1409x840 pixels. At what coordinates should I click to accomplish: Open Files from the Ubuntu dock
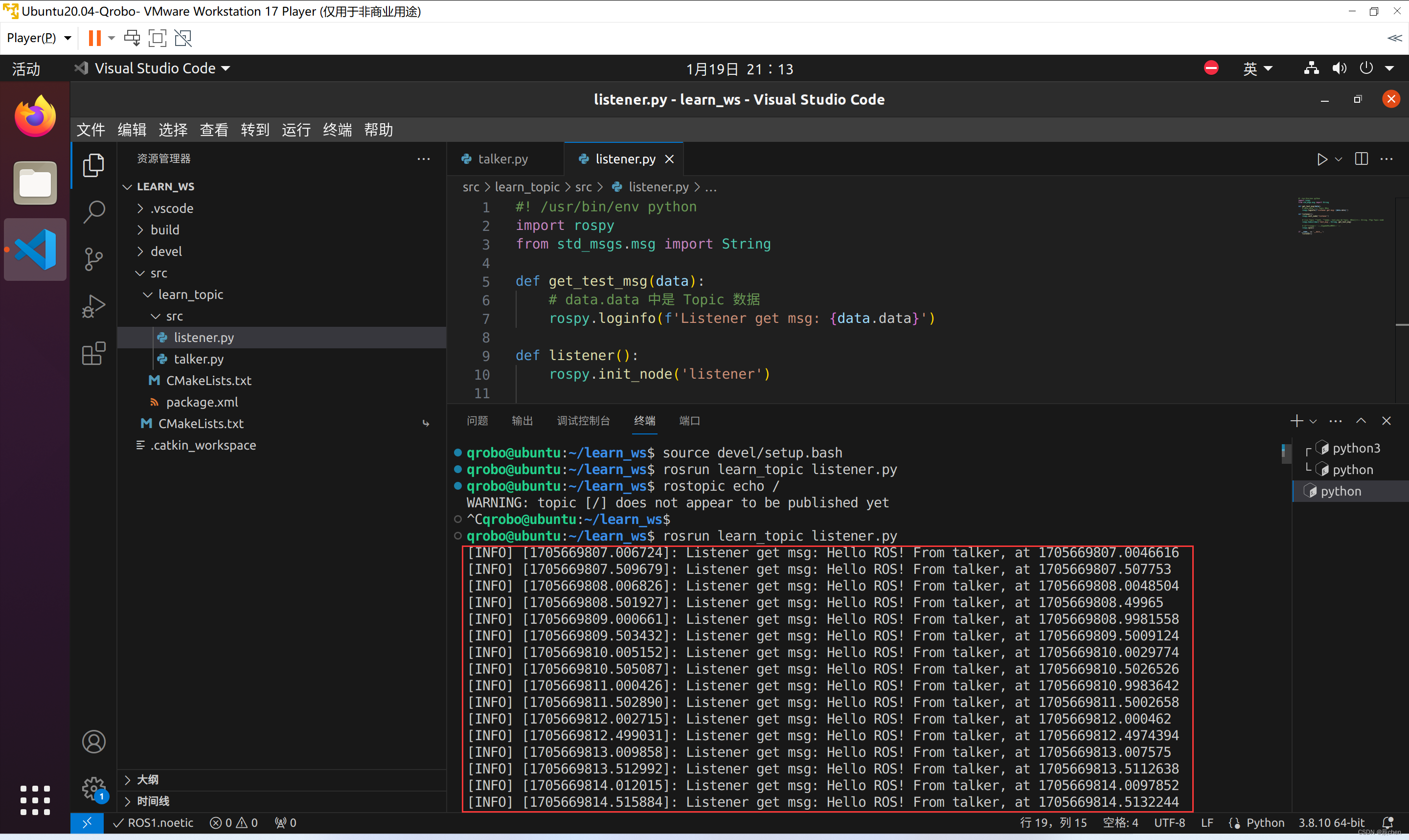tap(35, 183)
